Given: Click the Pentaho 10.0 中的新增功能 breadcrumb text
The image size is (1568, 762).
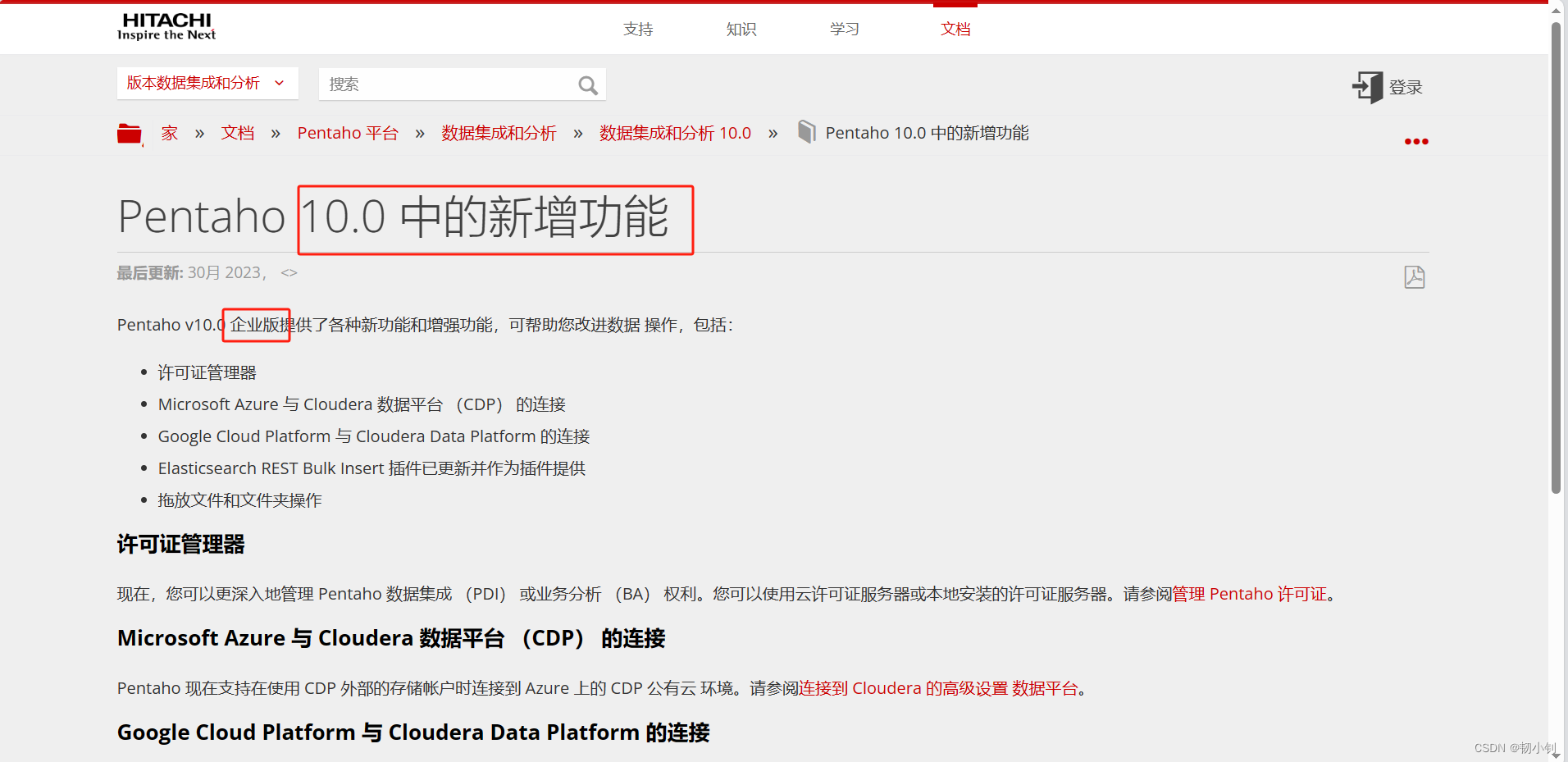Looking at the screenshot, I should coord(927,133).
